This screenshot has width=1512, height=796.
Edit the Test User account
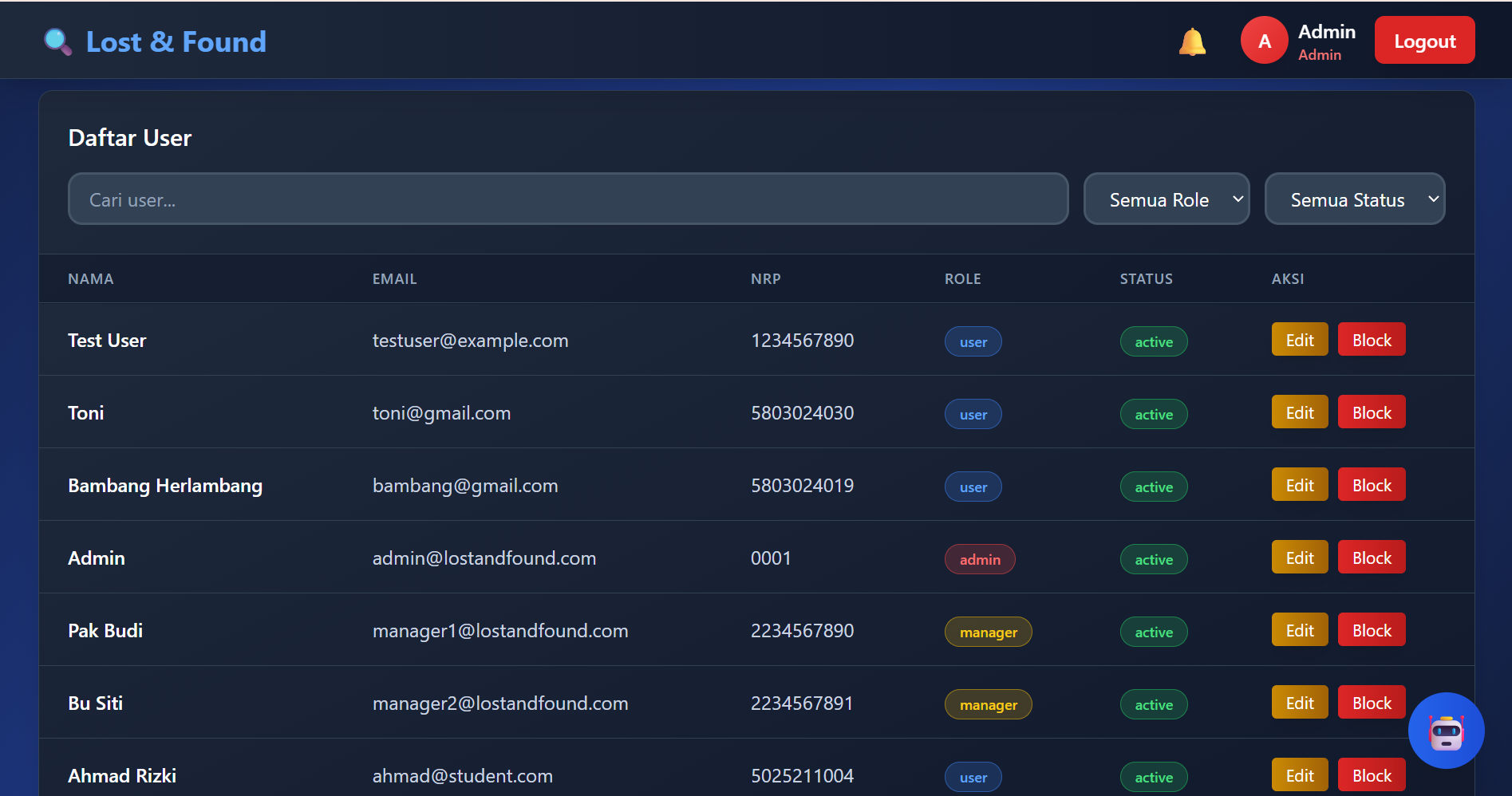coord(1299,341)
